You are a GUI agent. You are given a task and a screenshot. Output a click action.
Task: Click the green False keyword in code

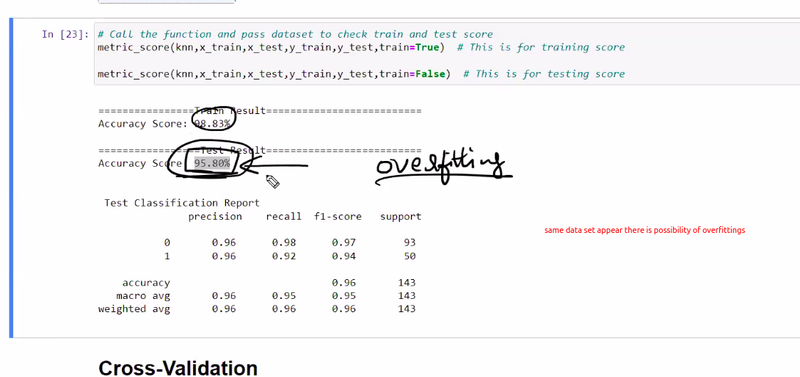point(431,74)
